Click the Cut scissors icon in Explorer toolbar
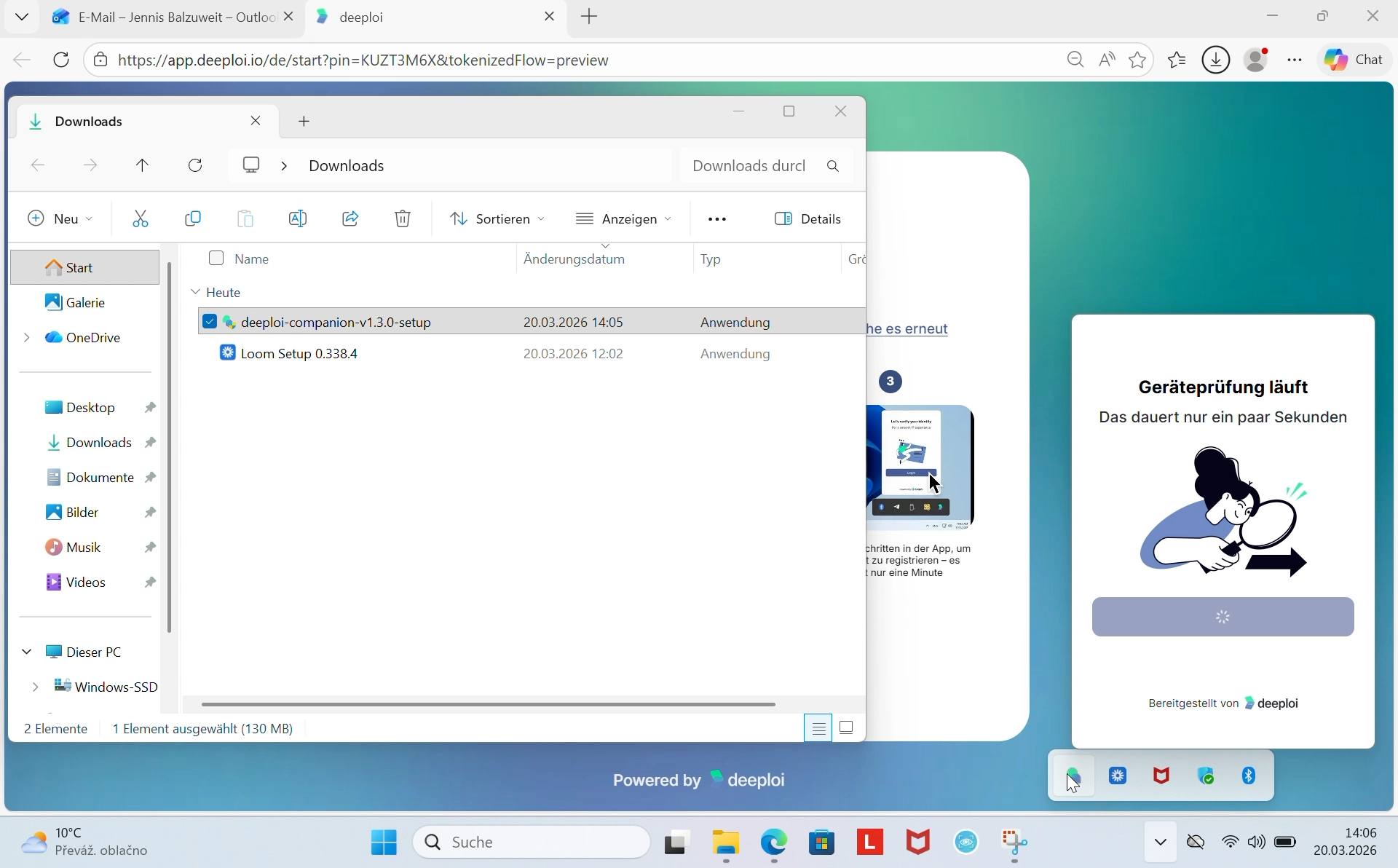The height and width of the screenshot is (868, 1398). [141, 218]
